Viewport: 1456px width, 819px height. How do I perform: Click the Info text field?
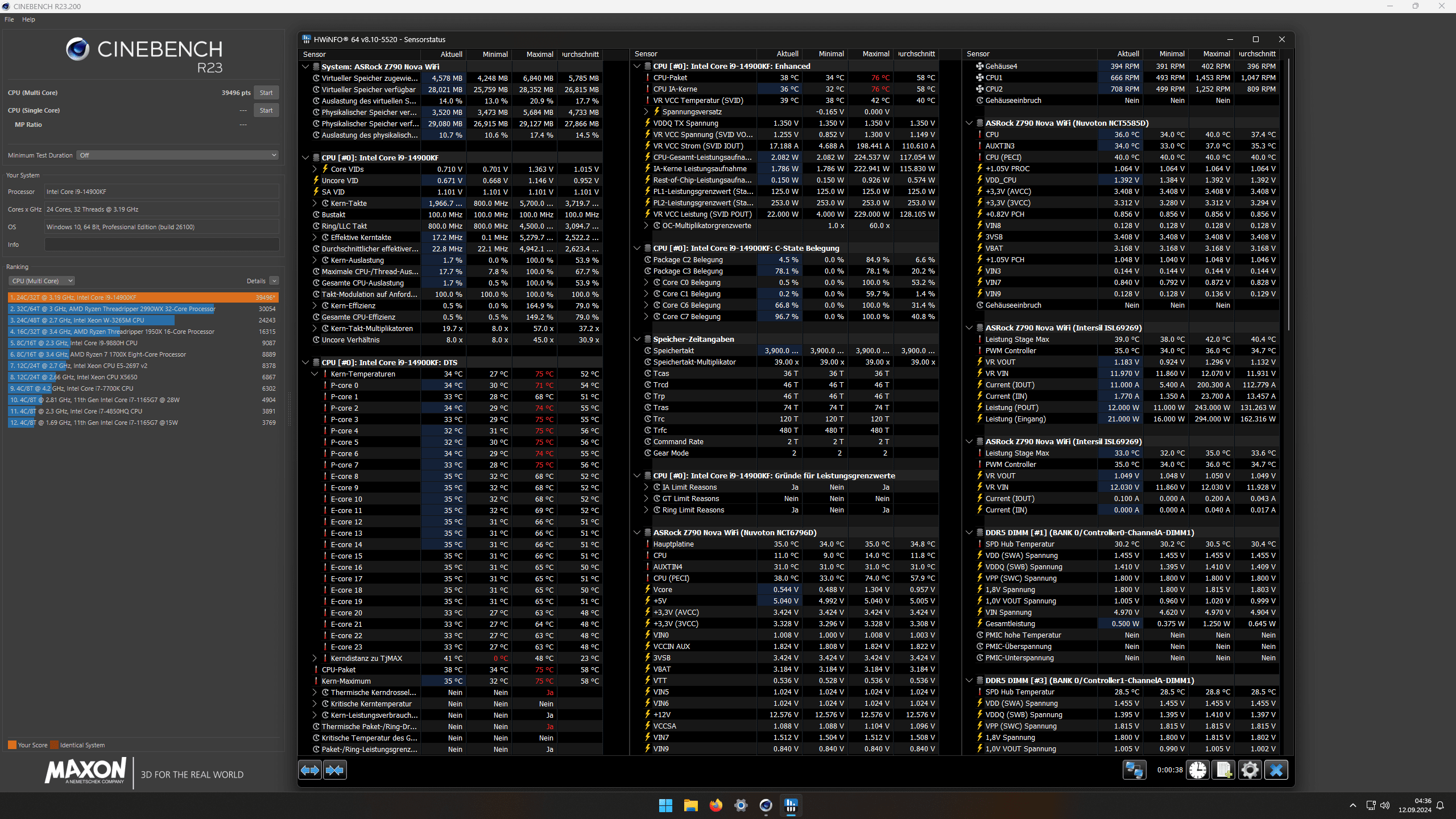click(x=162, y=245)
